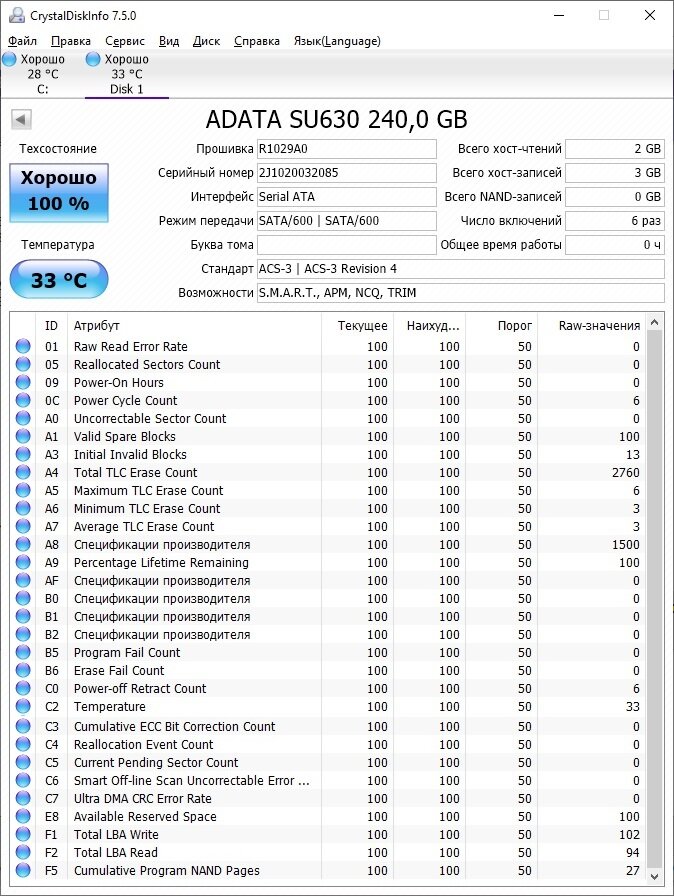Select the Disk 1 tab at 33 °C
Image resolution: width=674 pixels, height=896 pixels.
click(126, 74)
